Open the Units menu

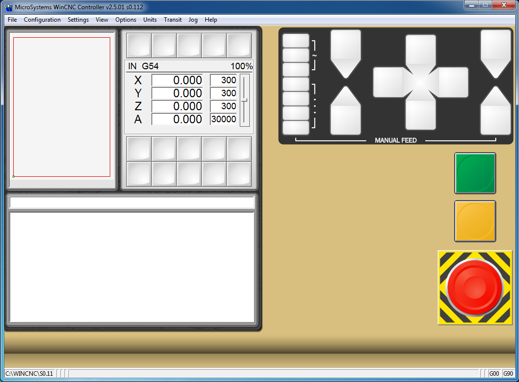150,20
